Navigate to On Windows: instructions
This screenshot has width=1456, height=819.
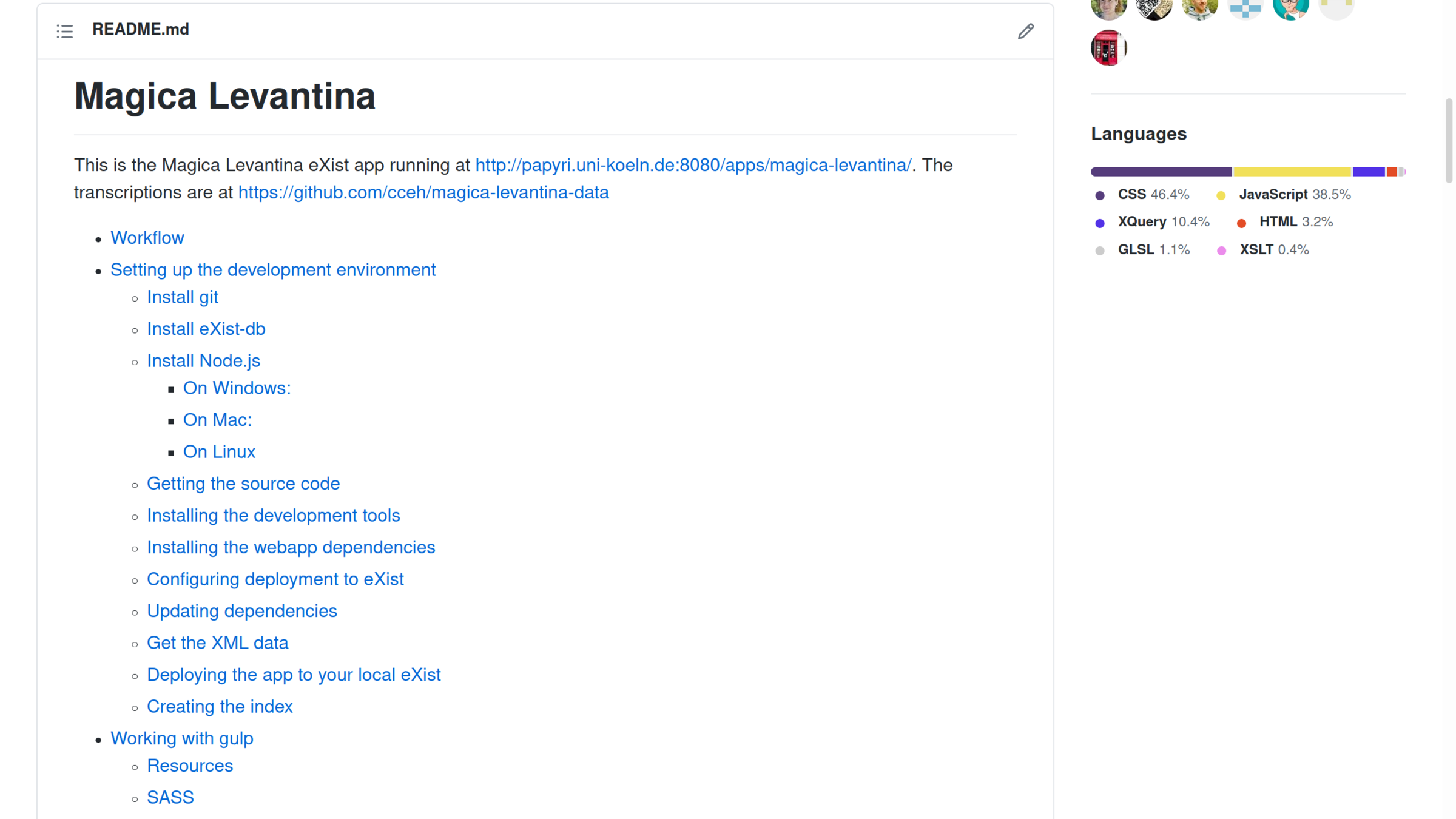pos(237,388)
